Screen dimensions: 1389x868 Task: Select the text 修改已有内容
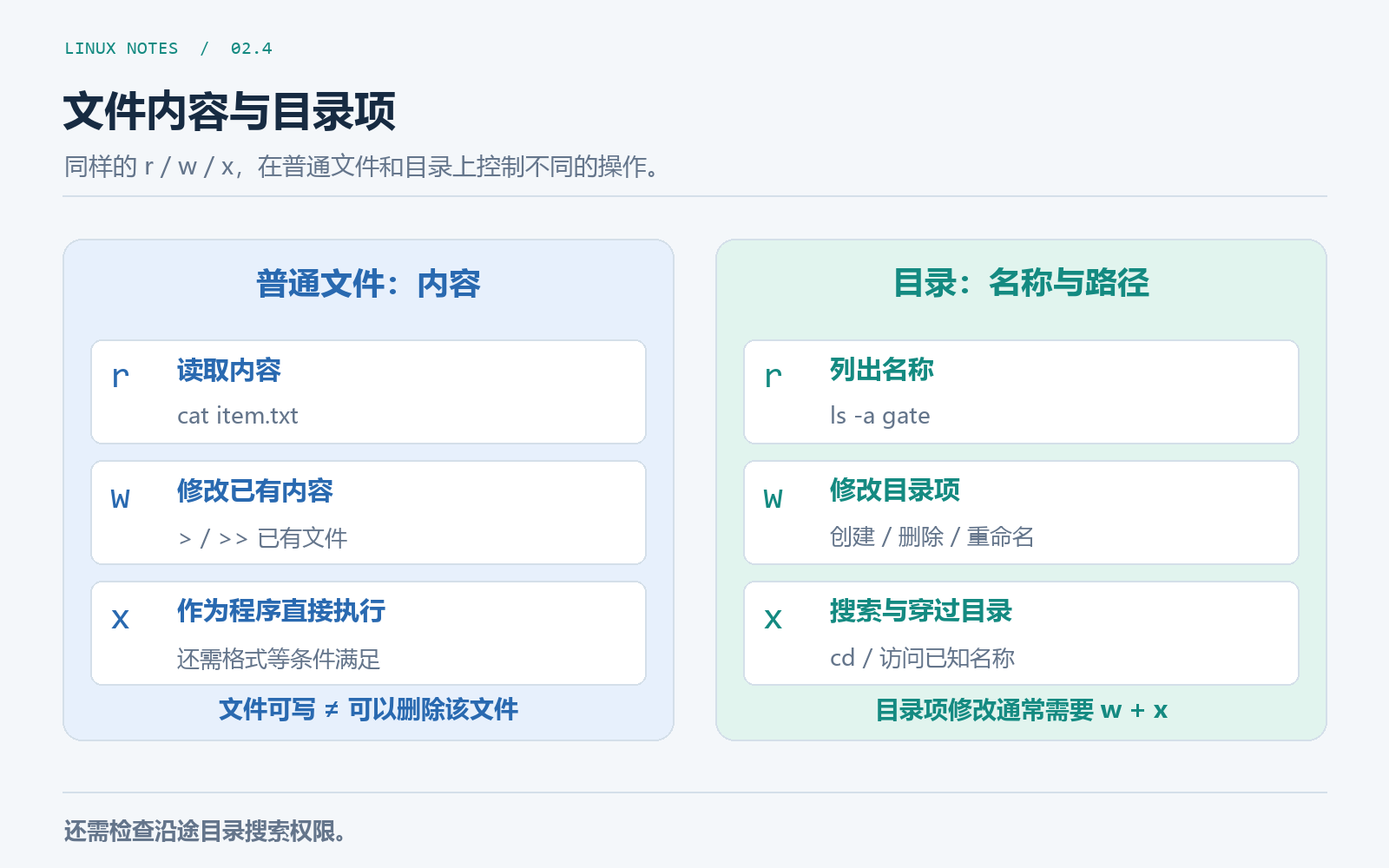pos(255,491)
